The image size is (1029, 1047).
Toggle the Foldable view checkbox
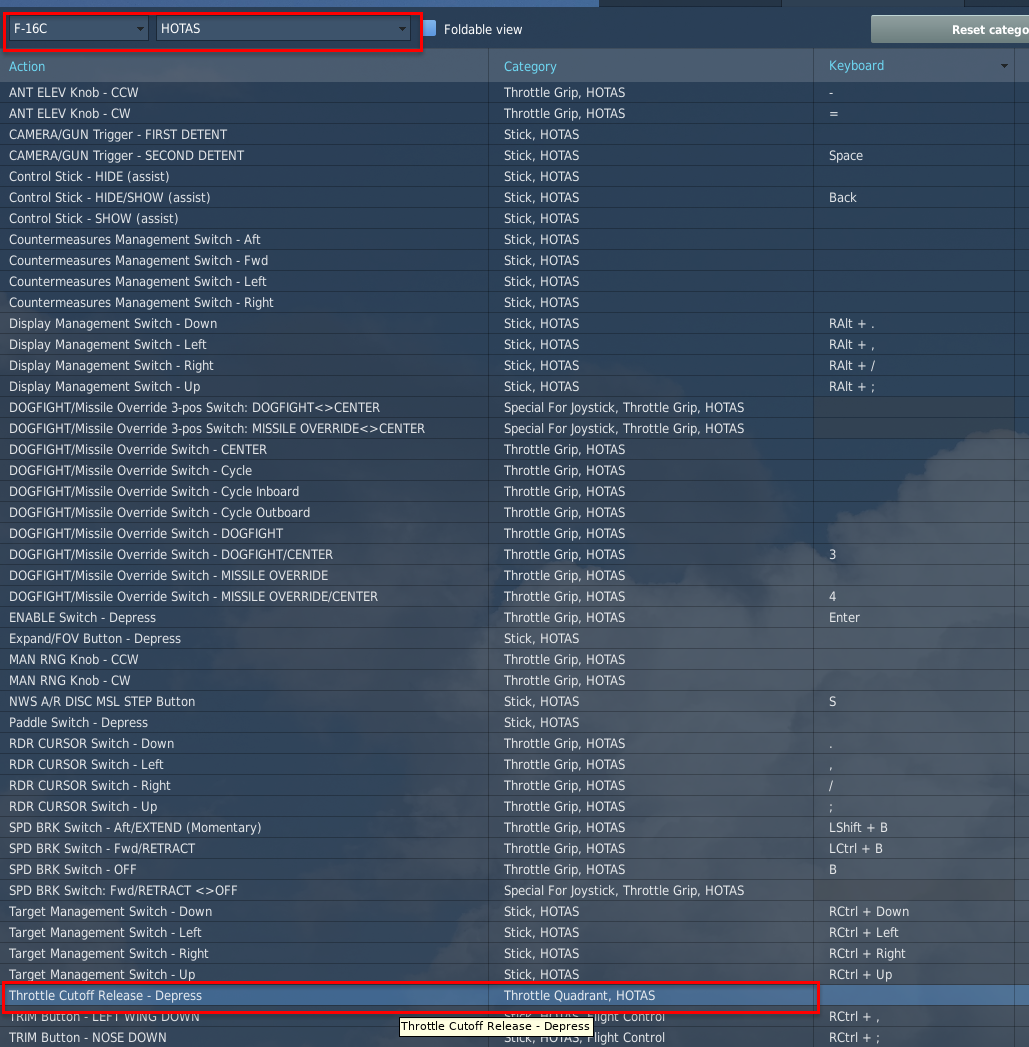[429, 29]
